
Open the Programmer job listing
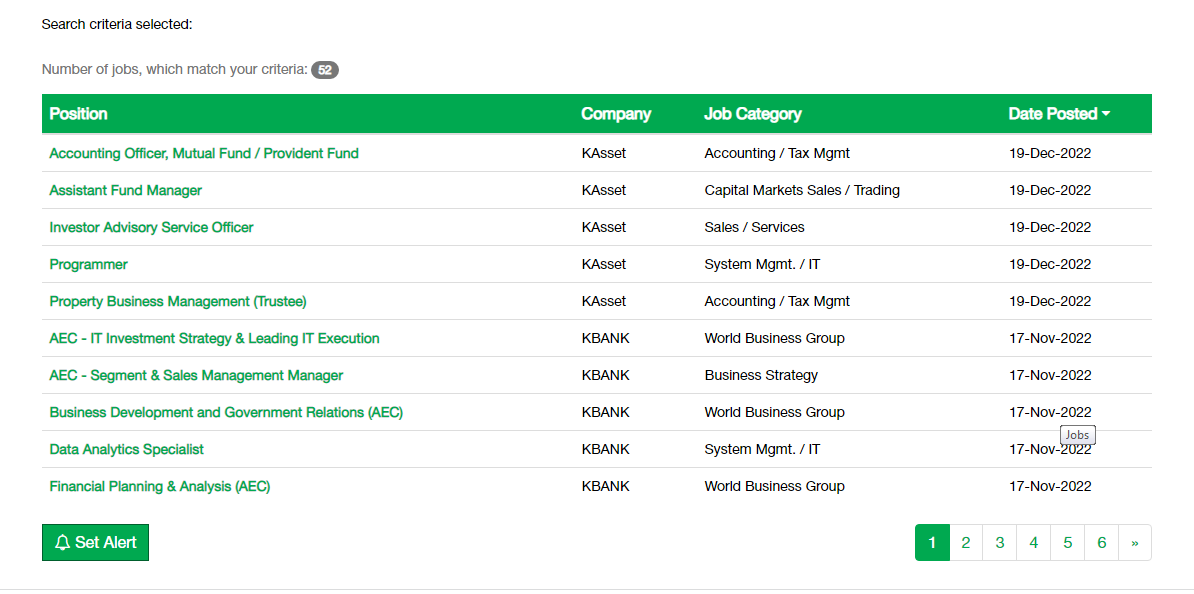tap(88, 264)
